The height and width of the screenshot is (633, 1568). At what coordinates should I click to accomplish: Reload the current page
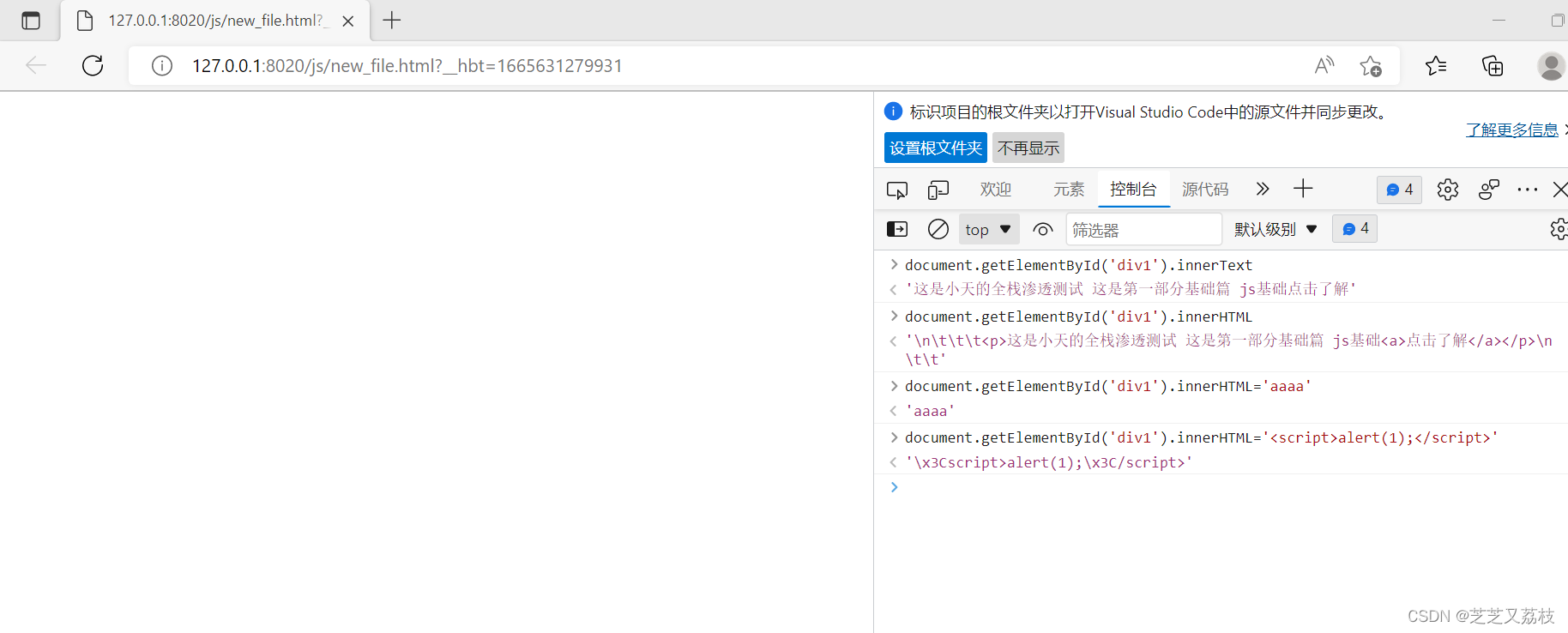click(x=93, y=65)
